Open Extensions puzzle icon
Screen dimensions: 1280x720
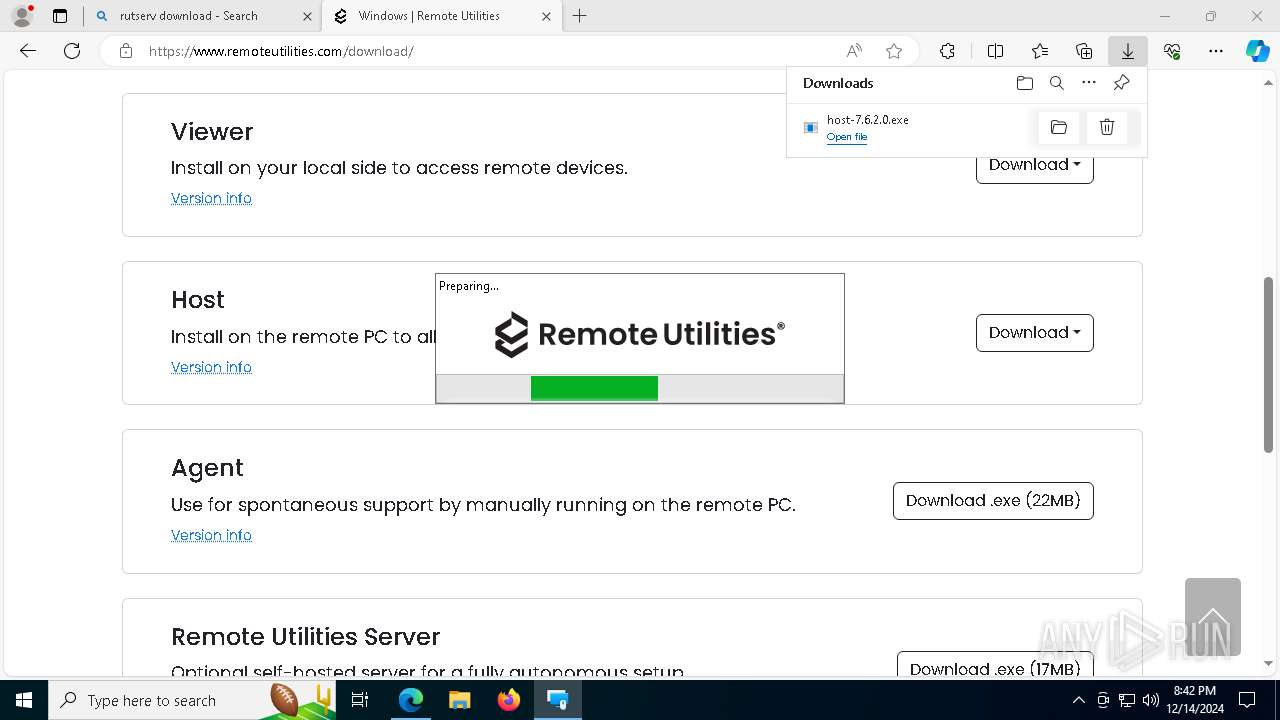(x=947, y=51)
